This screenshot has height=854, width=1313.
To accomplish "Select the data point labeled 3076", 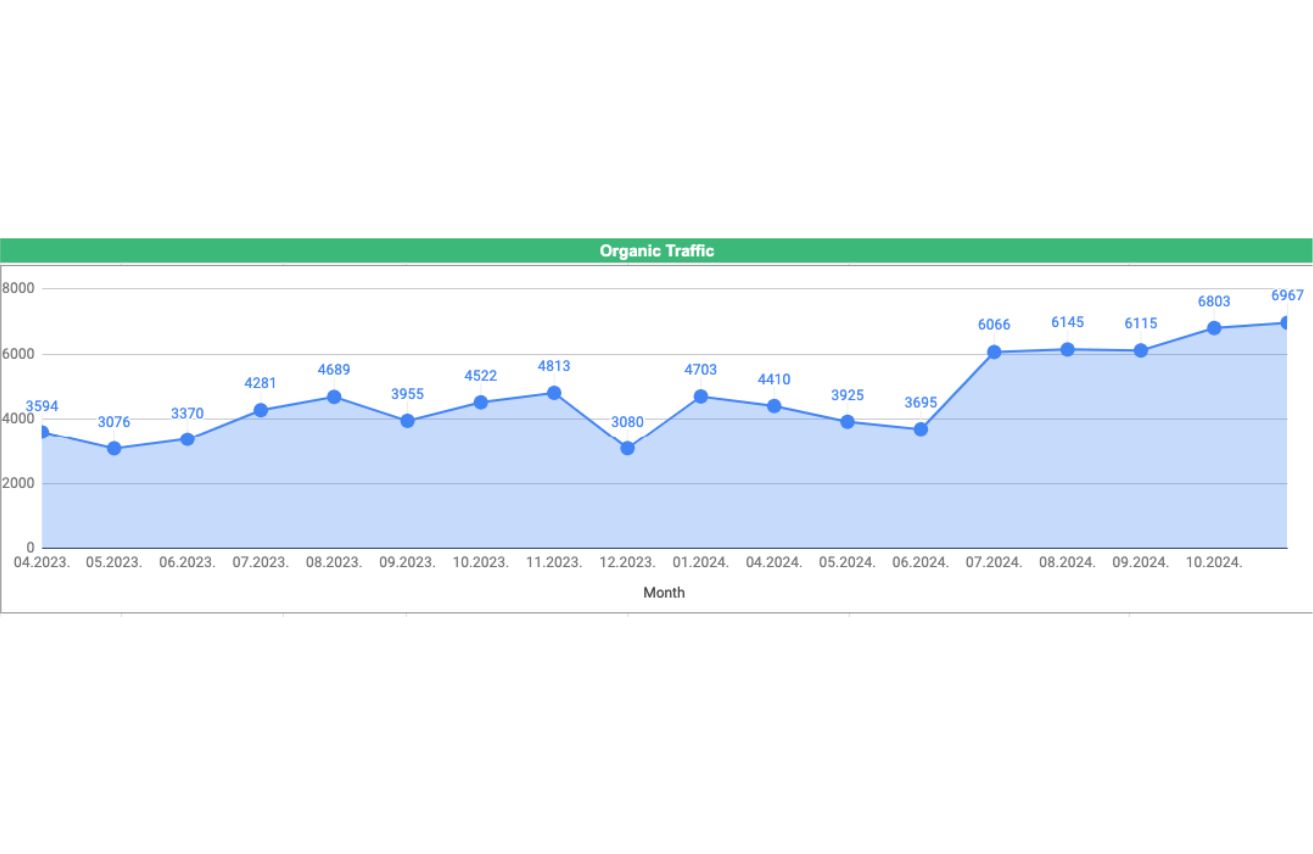I will pos(114,449).
